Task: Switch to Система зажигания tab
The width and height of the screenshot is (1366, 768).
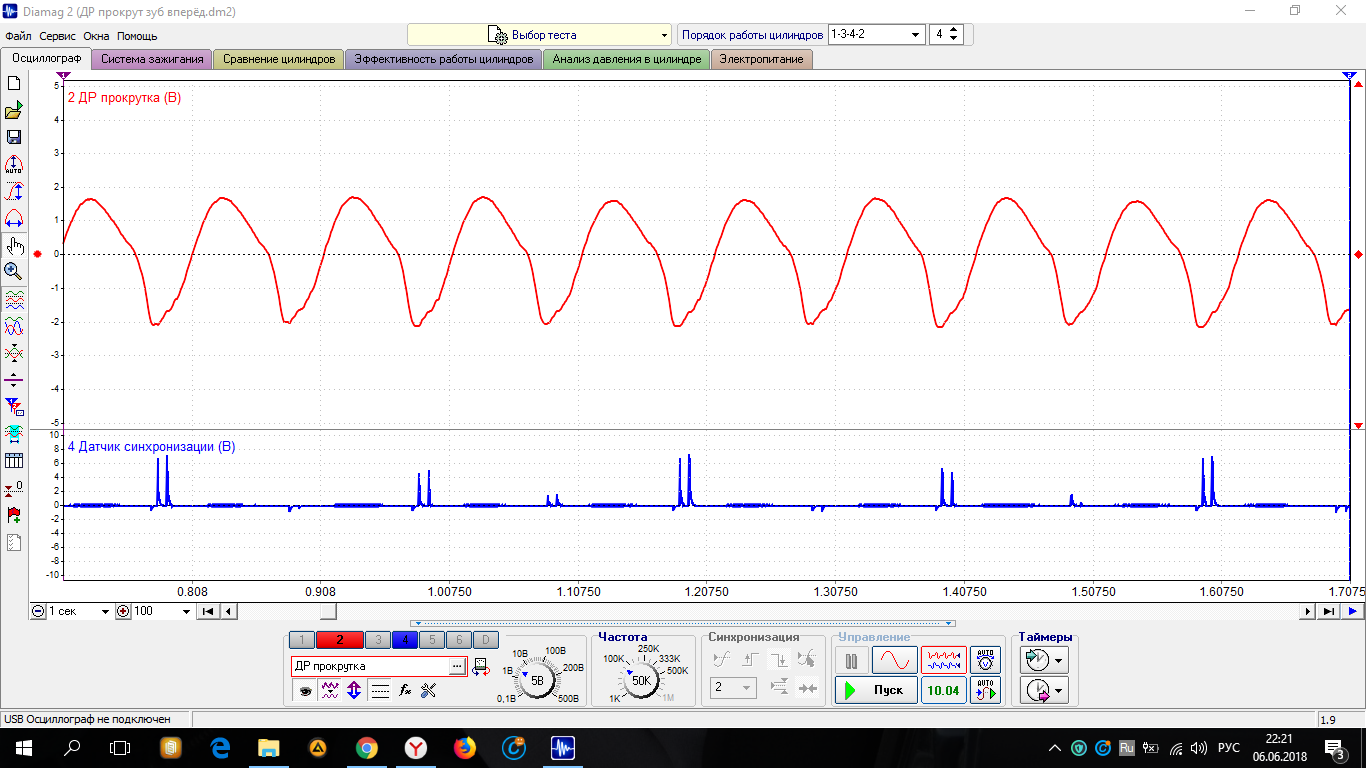Action: [152, 59]
